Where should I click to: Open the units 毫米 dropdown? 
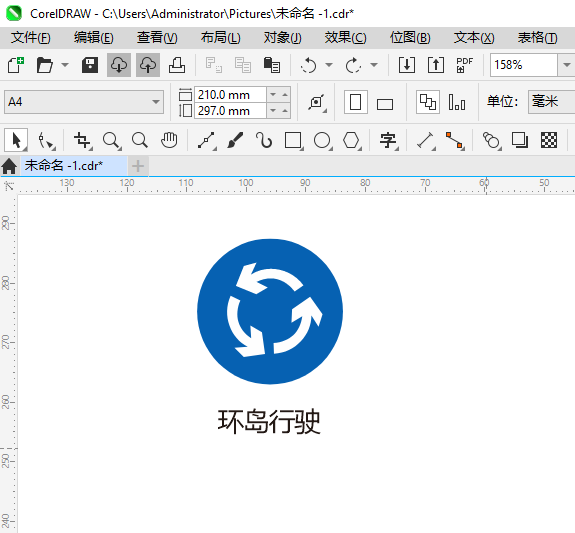pyautogui.click(x=551, y=102)
